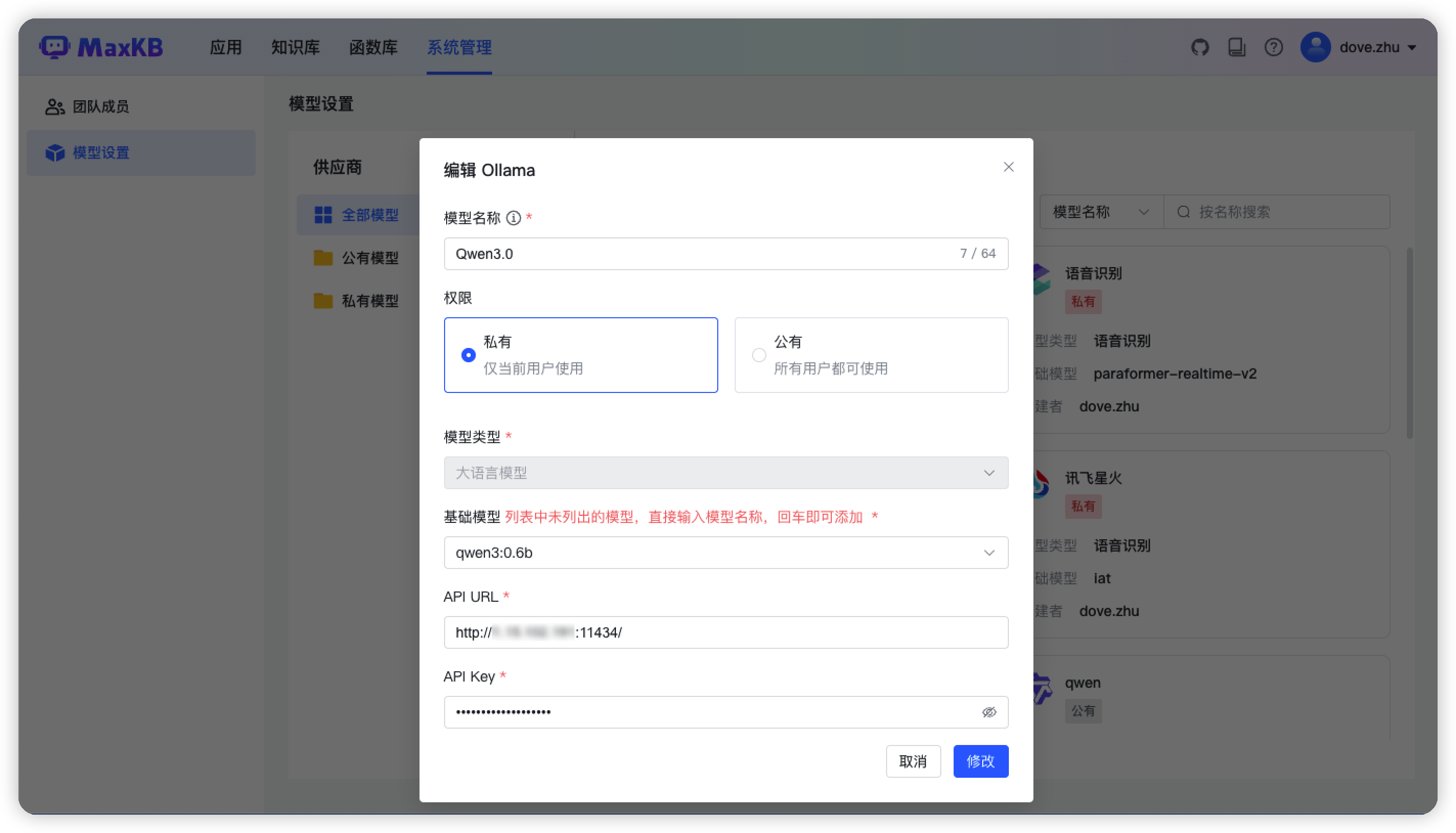Click the user avatar icon
This screenshot has width=1456, height=833.
[x=1315, y=47]
